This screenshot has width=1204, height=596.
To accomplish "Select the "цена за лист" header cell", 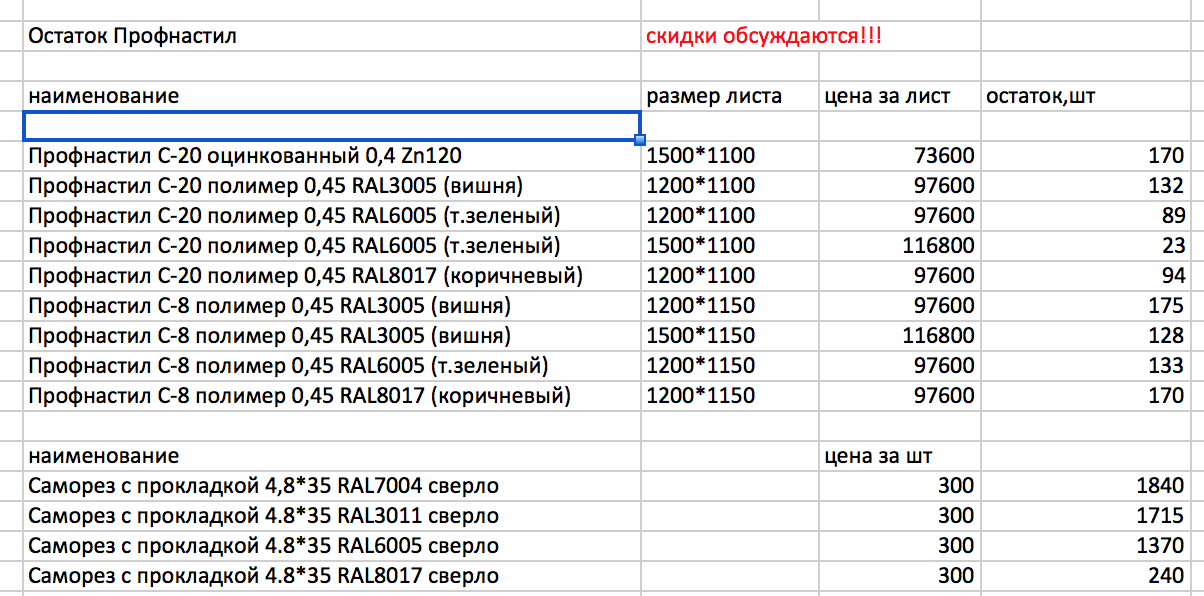I will click(887, 96).
